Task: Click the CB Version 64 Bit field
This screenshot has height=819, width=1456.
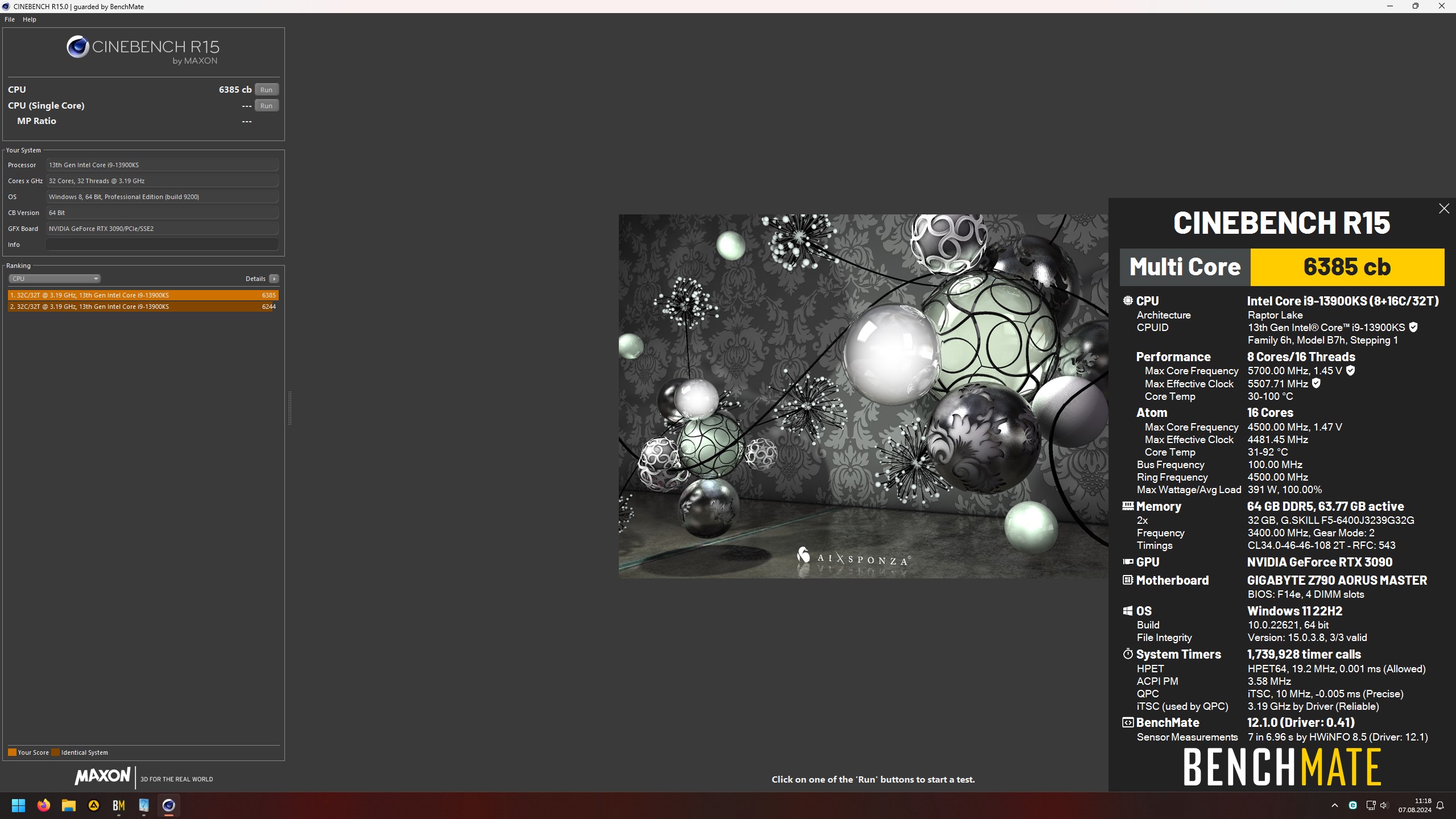Action: (x=162, y=213)
